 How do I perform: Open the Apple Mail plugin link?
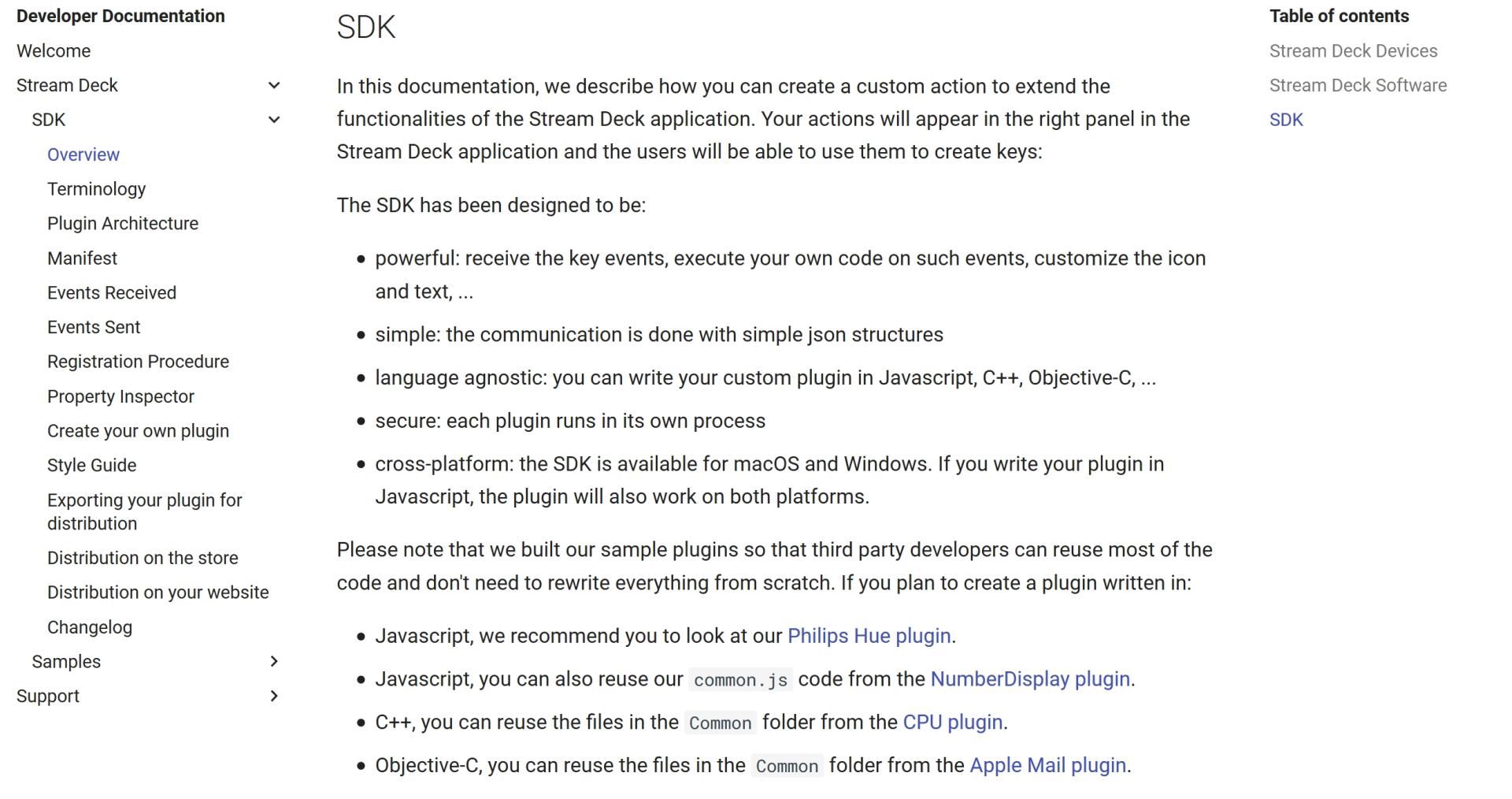(1047, 766)
